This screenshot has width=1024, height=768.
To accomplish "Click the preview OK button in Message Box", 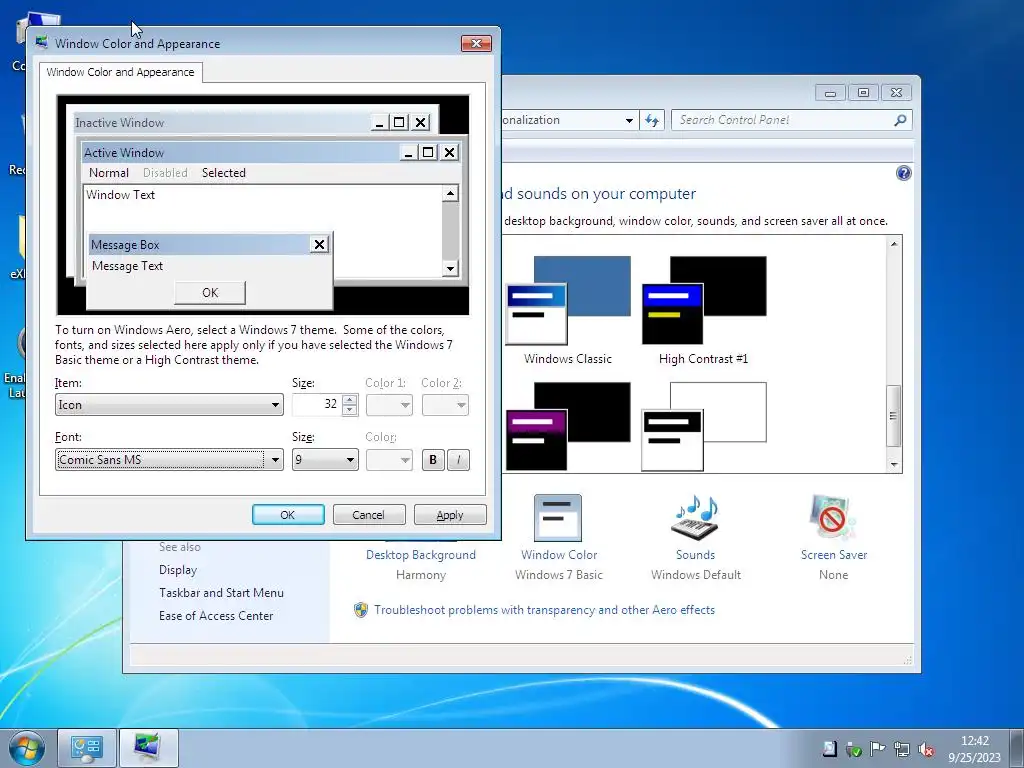I will pos(210,293).
